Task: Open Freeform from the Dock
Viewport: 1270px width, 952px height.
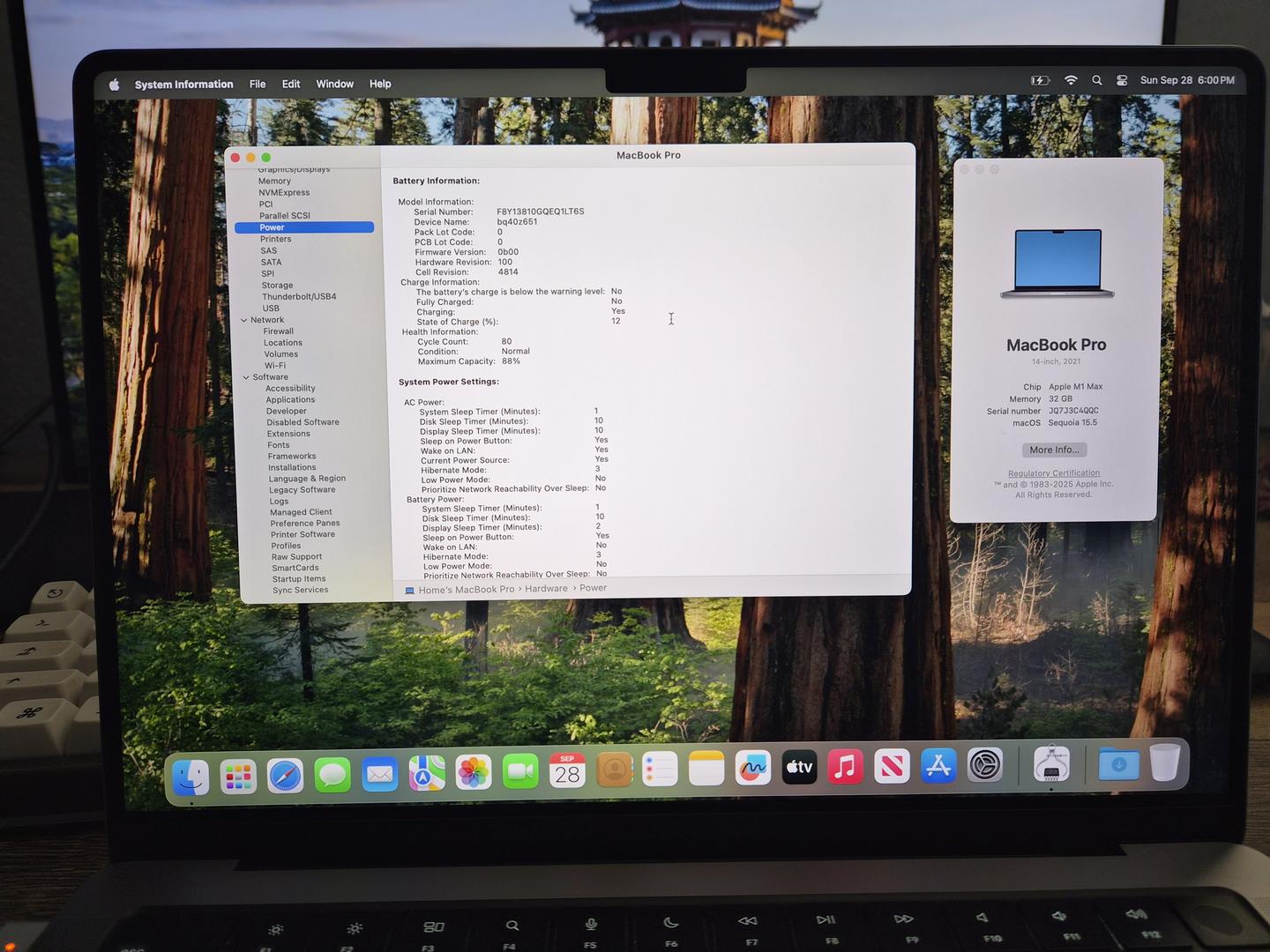Action: 752,769
